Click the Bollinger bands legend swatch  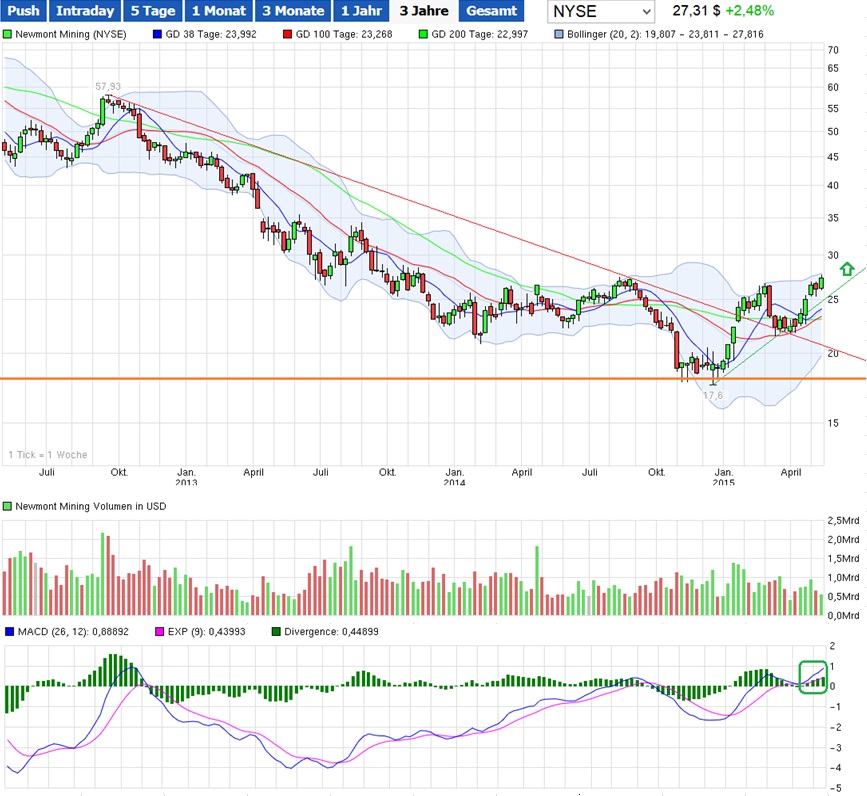tap(559, 34)
